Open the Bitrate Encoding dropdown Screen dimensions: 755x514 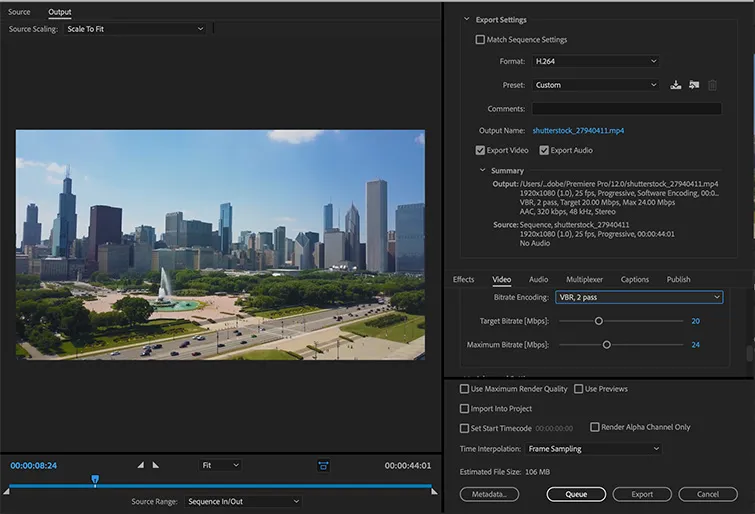click(638, 297)
